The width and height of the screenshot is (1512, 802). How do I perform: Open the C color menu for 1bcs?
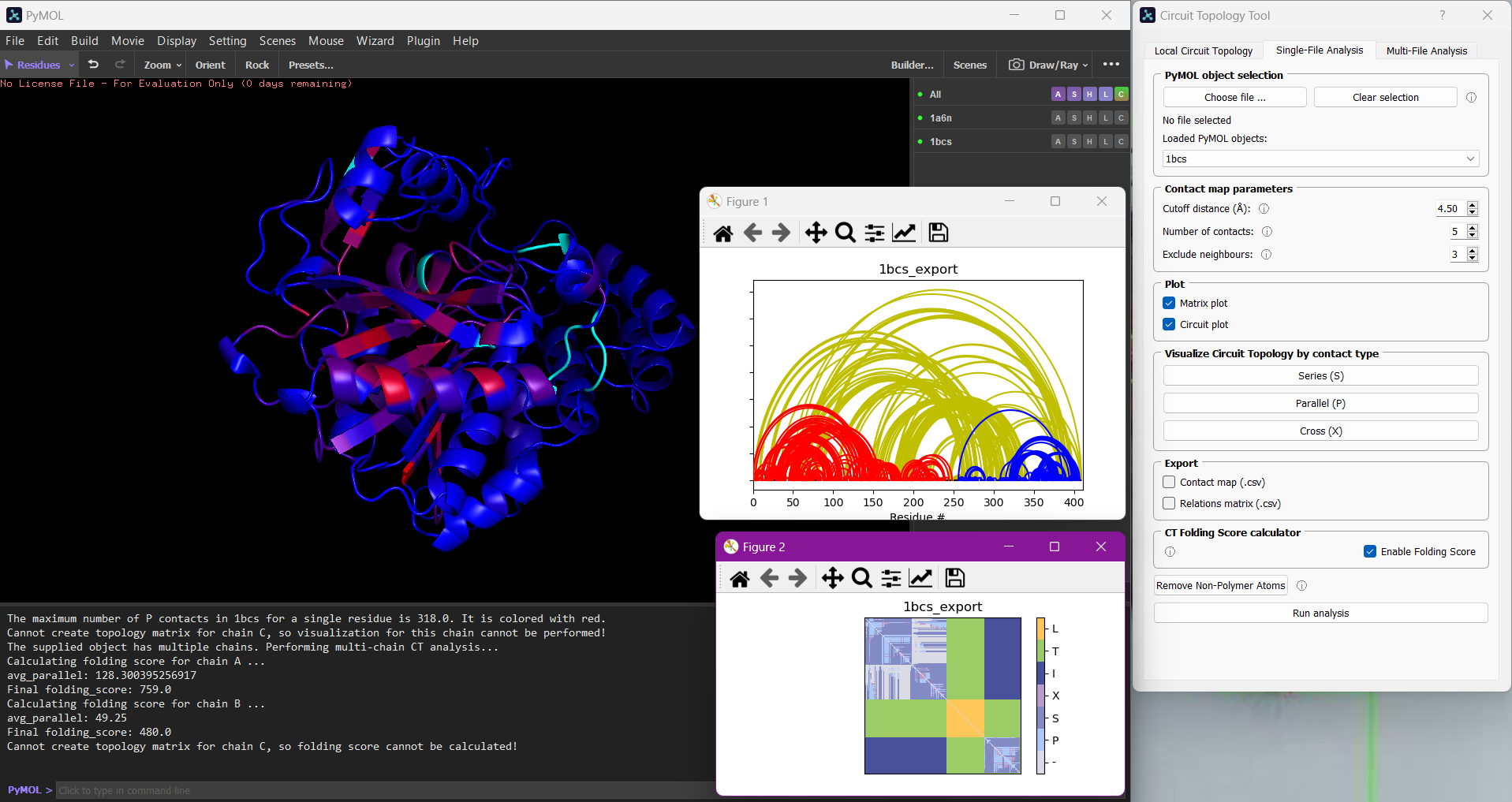tap(1121, 142)
